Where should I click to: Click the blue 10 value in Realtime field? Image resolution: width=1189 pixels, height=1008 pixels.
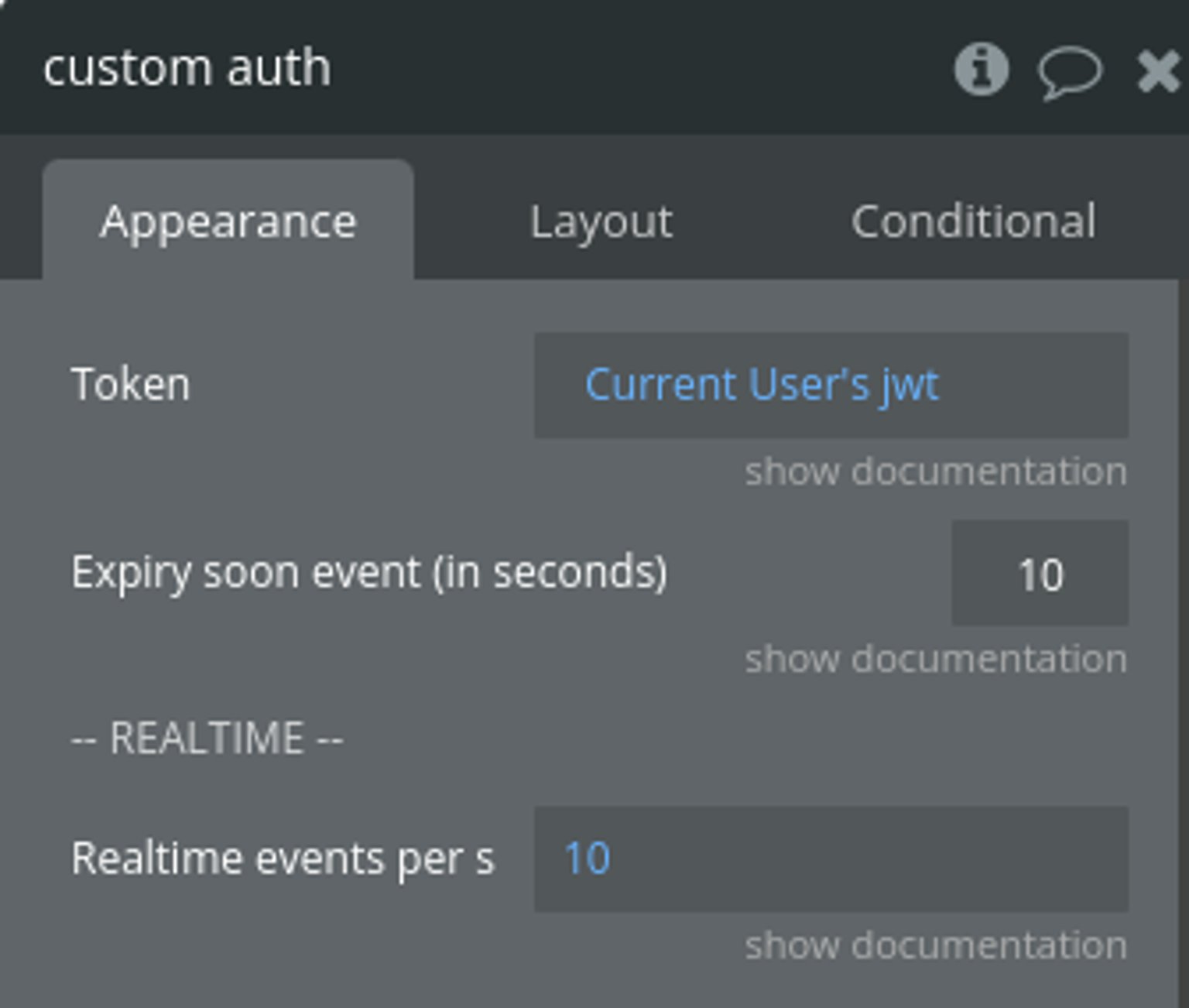point(587,859)
